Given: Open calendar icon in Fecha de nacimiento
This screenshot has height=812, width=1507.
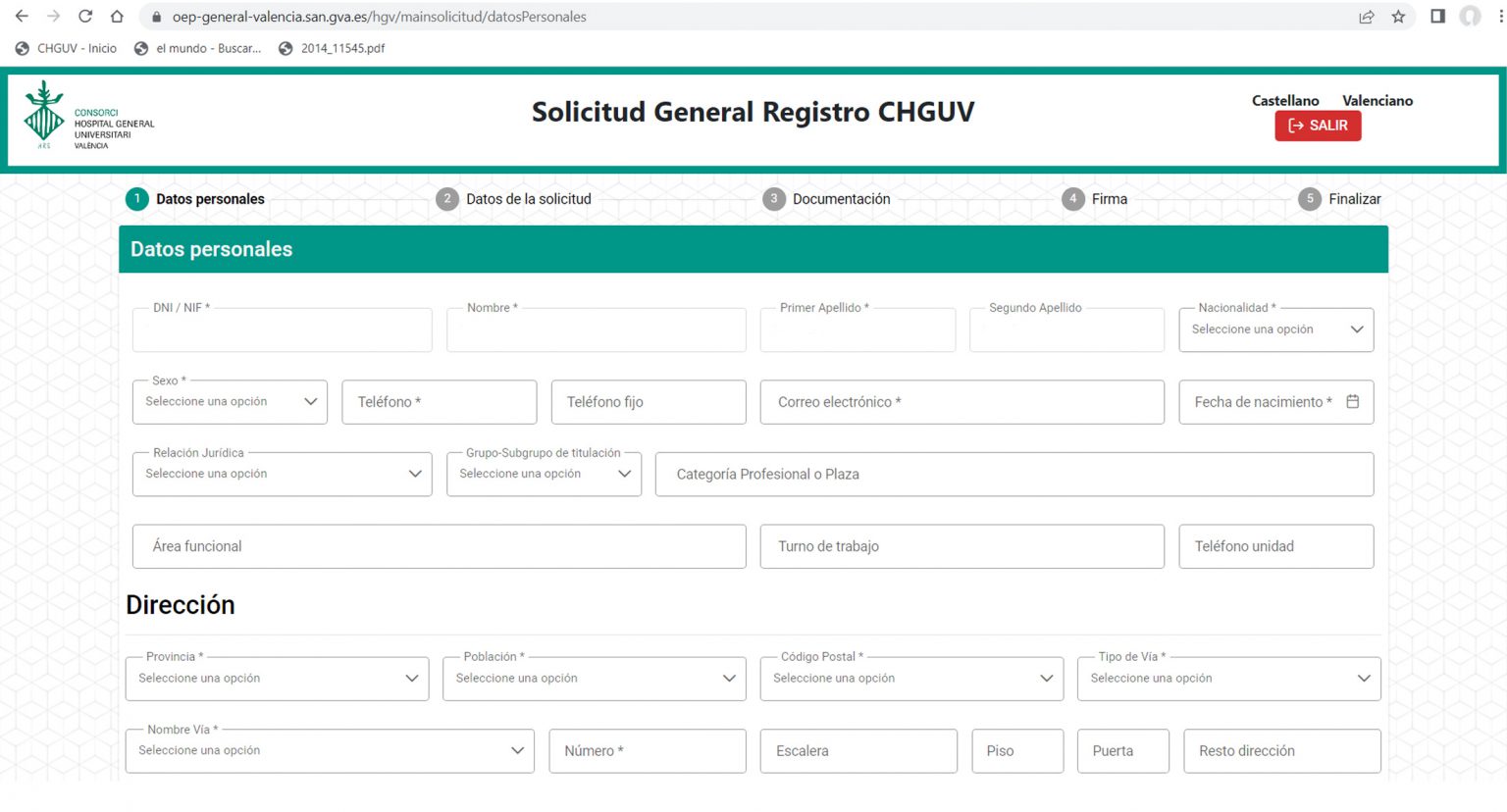Looking at the screenshot, I should (1352, 402).
